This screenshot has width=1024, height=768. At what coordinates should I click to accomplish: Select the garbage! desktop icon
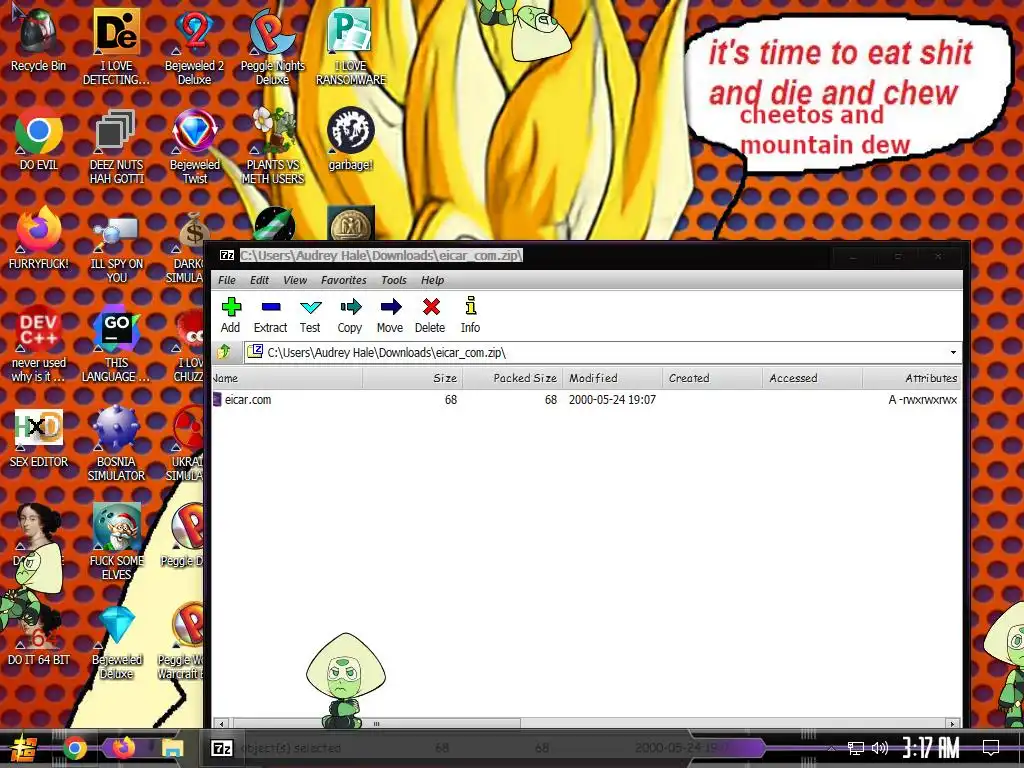click(x=351, y=139)
